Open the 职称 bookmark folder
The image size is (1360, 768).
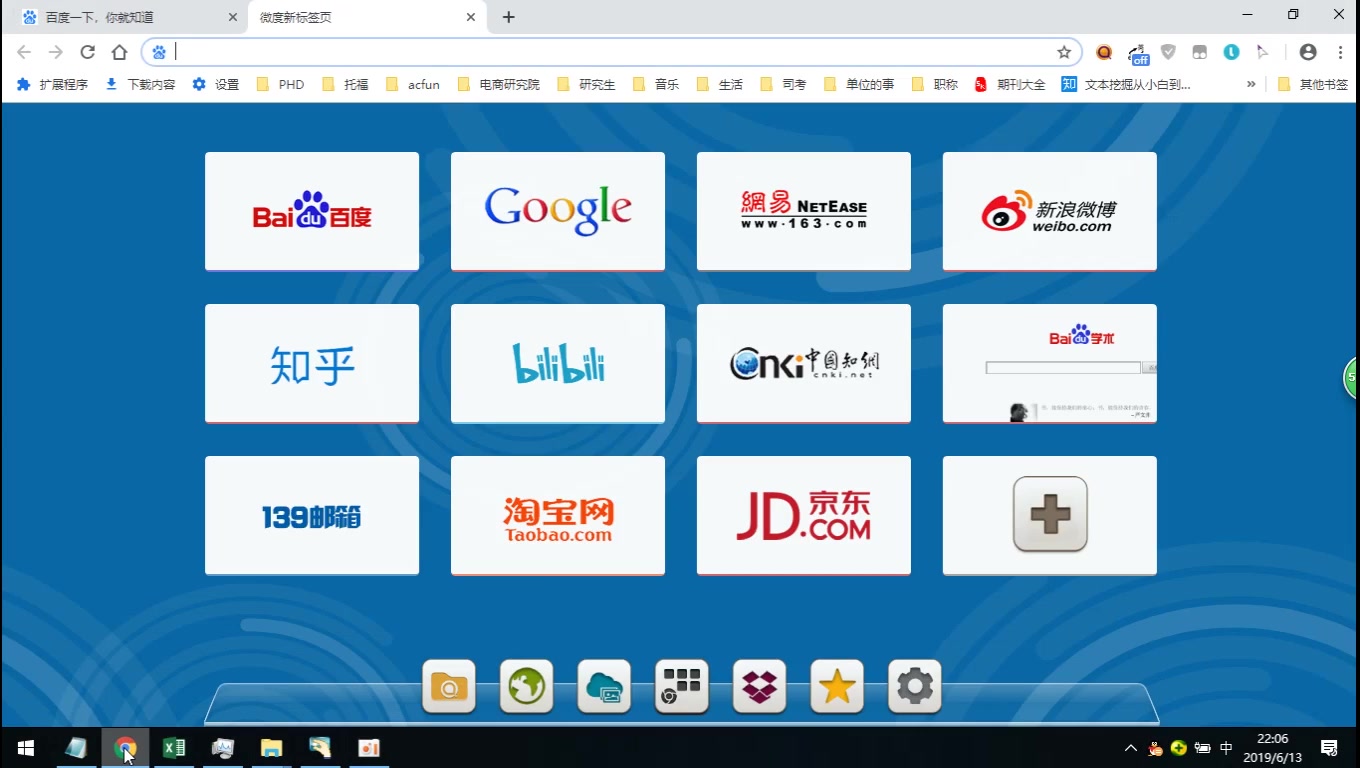tap(935, 84)
